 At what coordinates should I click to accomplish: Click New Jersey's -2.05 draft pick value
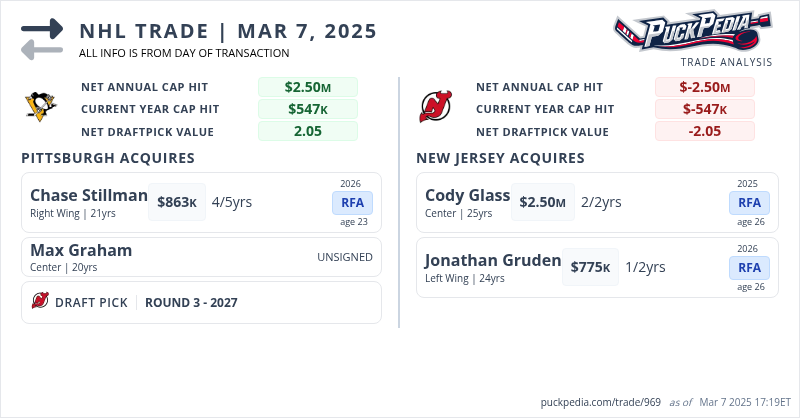click(x=704, y=131)
